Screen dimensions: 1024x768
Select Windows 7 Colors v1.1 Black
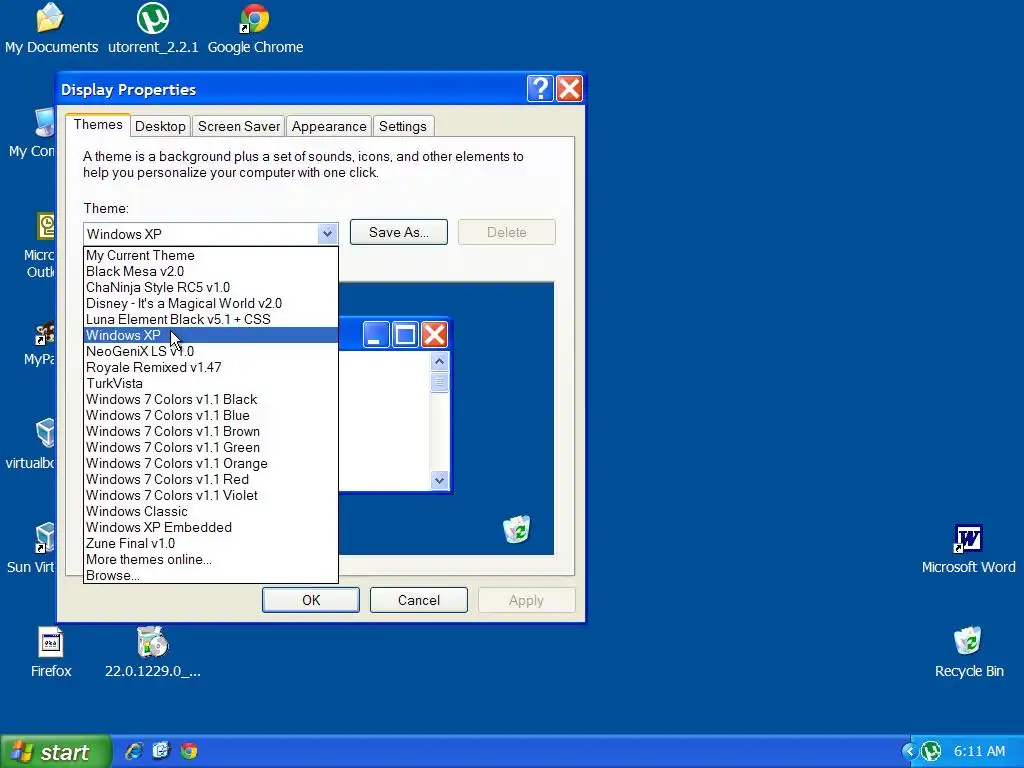210,399
